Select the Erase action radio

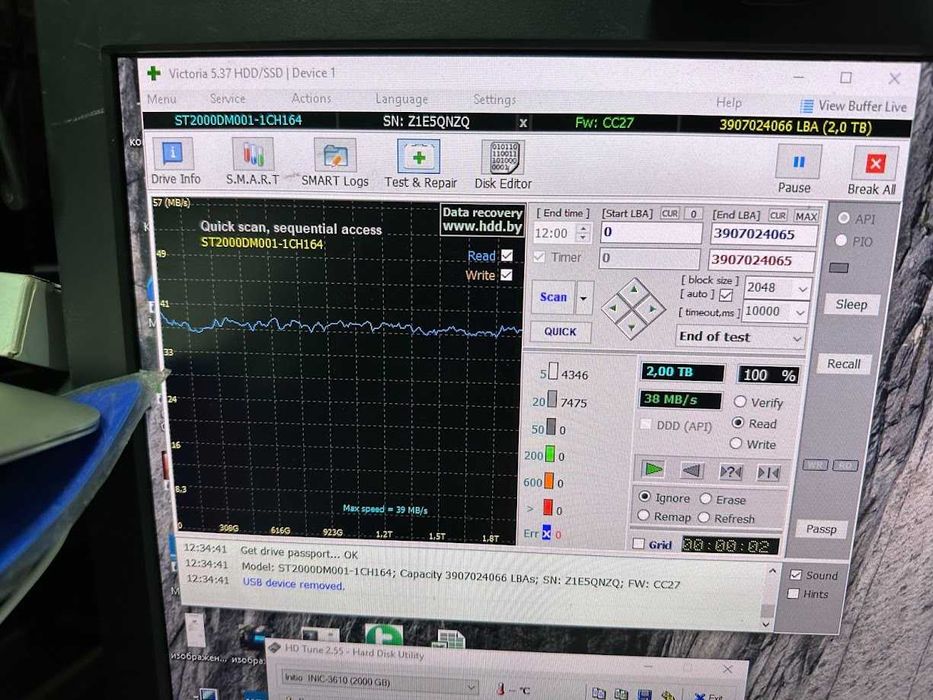coord(706,498)
